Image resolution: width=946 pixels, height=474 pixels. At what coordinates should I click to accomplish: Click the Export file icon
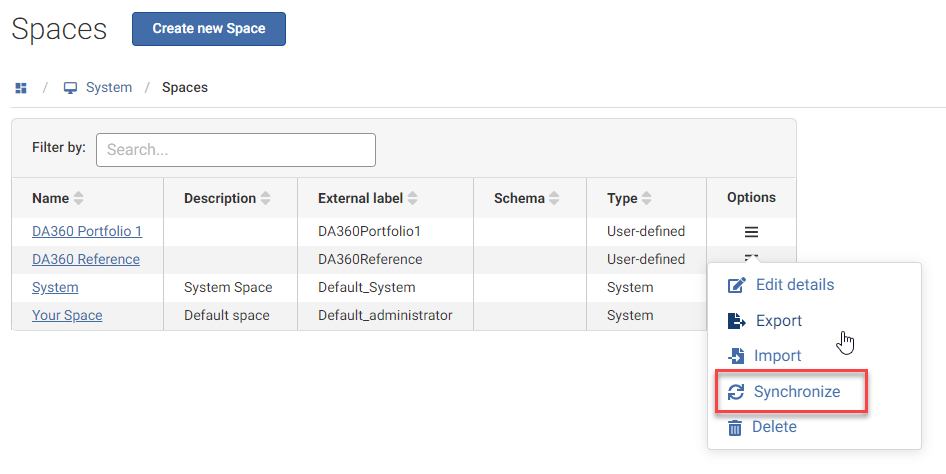[736, 321]
